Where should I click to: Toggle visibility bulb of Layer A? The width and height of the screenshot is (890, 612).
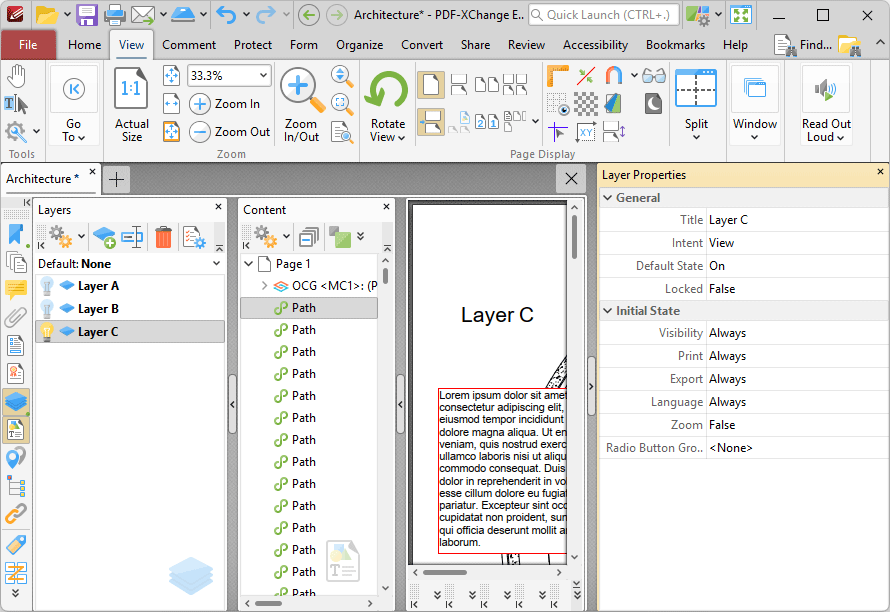pyautogui.click(x=47, y=286)
